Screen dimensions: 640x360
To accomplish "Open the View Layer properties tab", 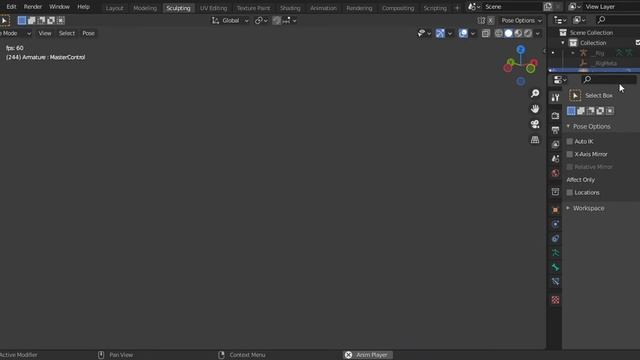I will (555, 144).
